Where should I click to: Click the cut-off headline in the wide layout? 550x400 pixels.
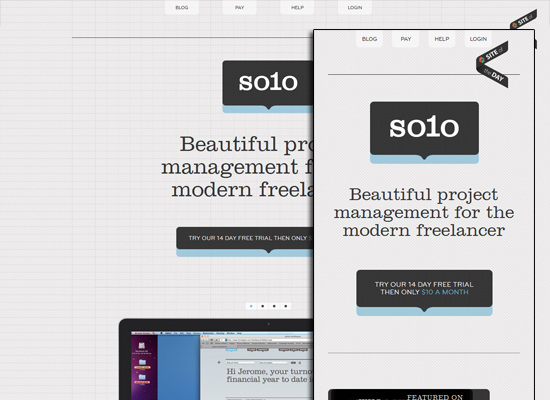(x=237, y=167)
